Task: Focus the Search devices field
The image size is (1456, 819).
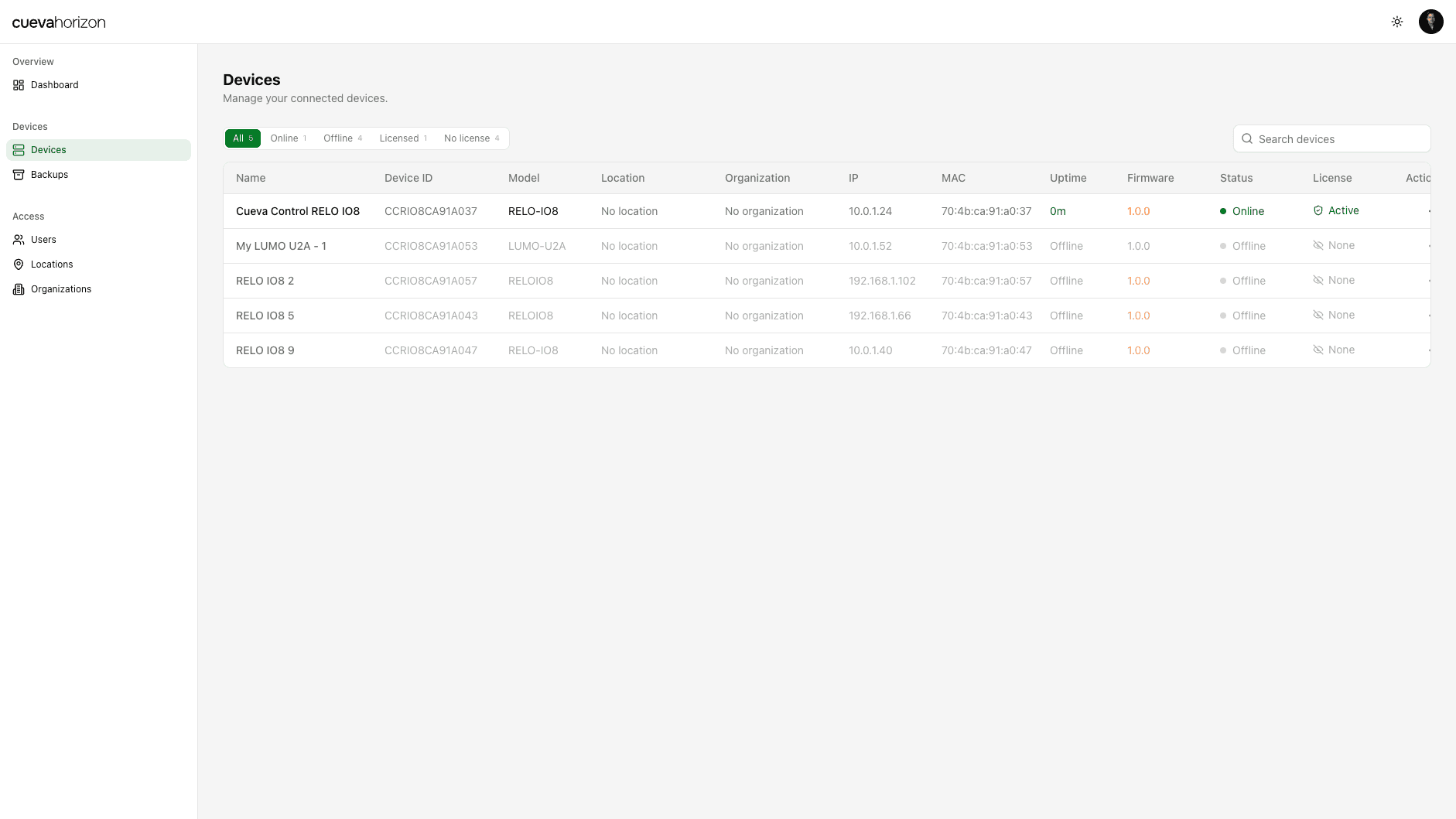Action: [1331, 139]
